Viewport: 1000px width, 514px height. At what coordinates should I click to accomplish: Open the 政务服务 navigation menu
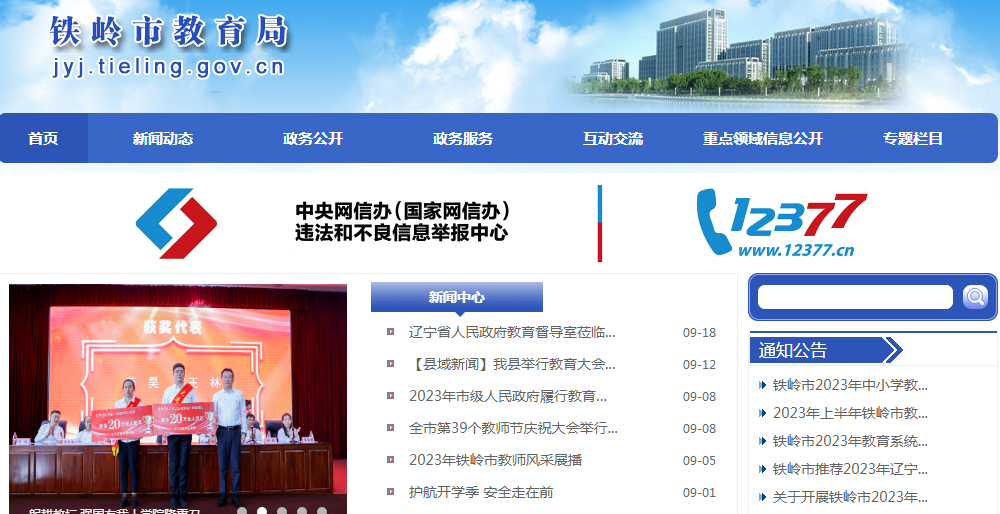coord(463,138)
